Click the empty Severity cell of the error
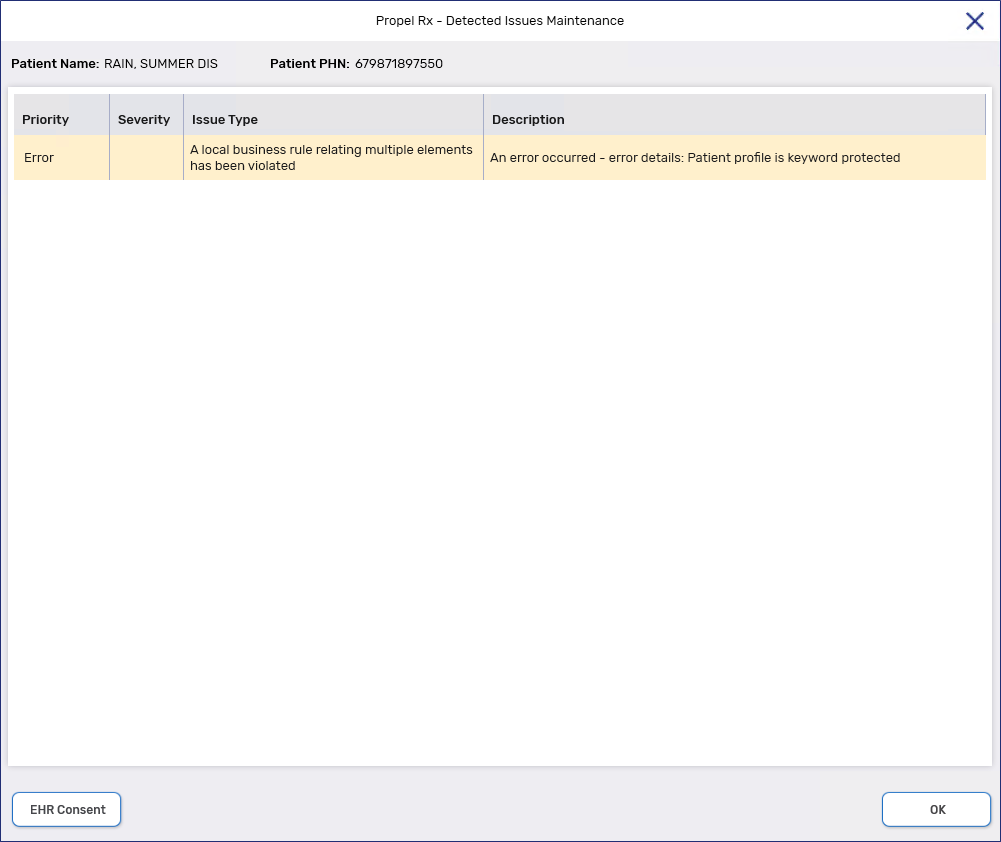1001x842 pixels. pyautogui.click(x=144, y=157)
